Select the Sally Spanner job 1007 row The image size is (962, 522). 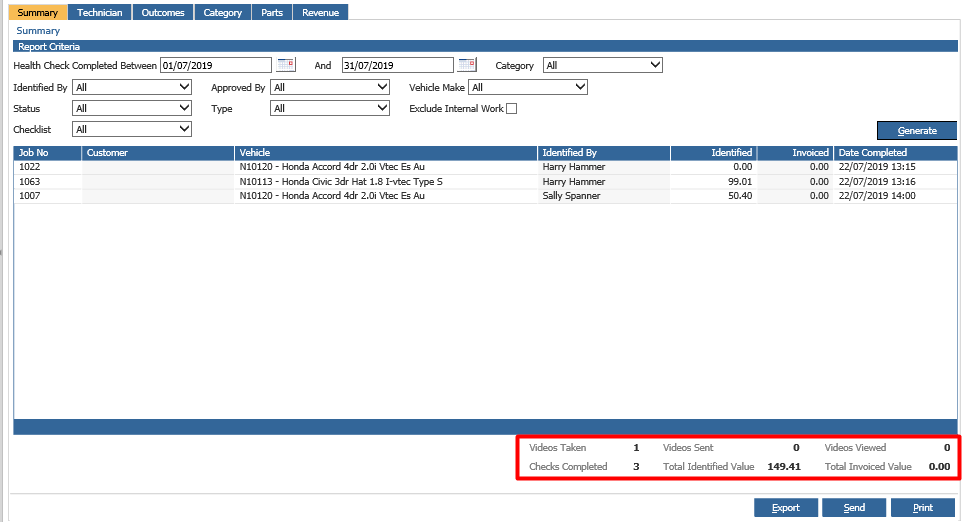tap(340, 196)
